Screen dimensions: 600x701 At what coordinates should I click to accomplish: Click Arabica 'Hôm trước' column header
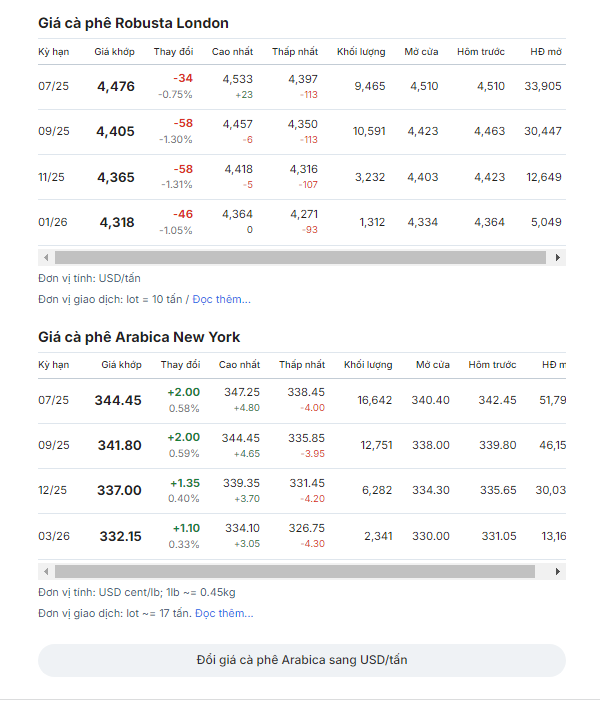(x=492, y=365)
